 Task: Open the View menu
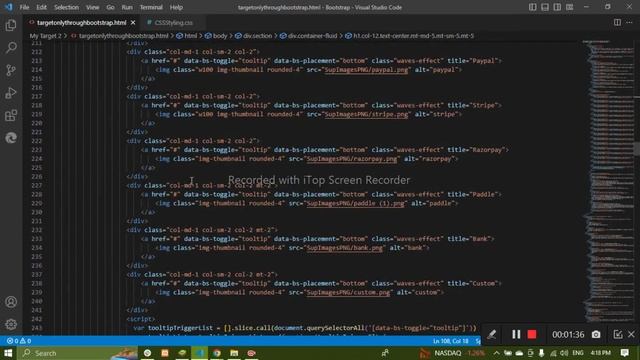tap(92, 7)
